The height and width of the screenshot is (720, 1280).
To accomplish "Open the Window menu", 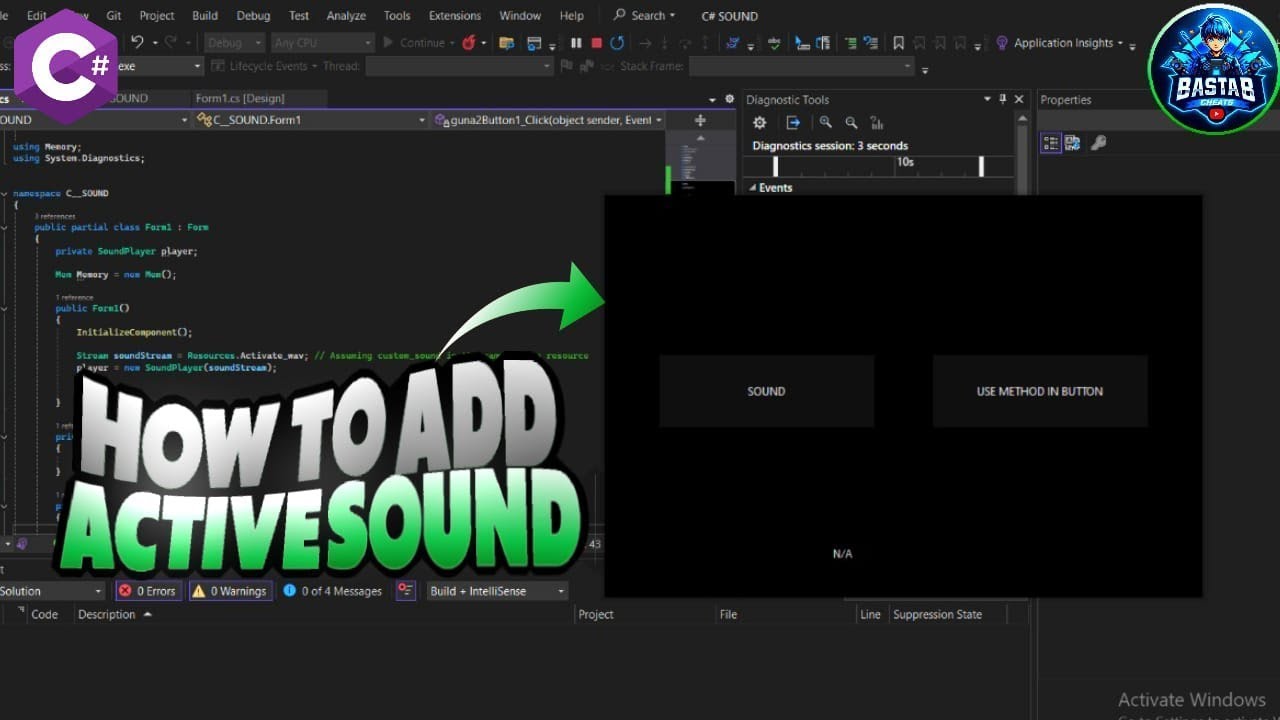I will 520,15.
